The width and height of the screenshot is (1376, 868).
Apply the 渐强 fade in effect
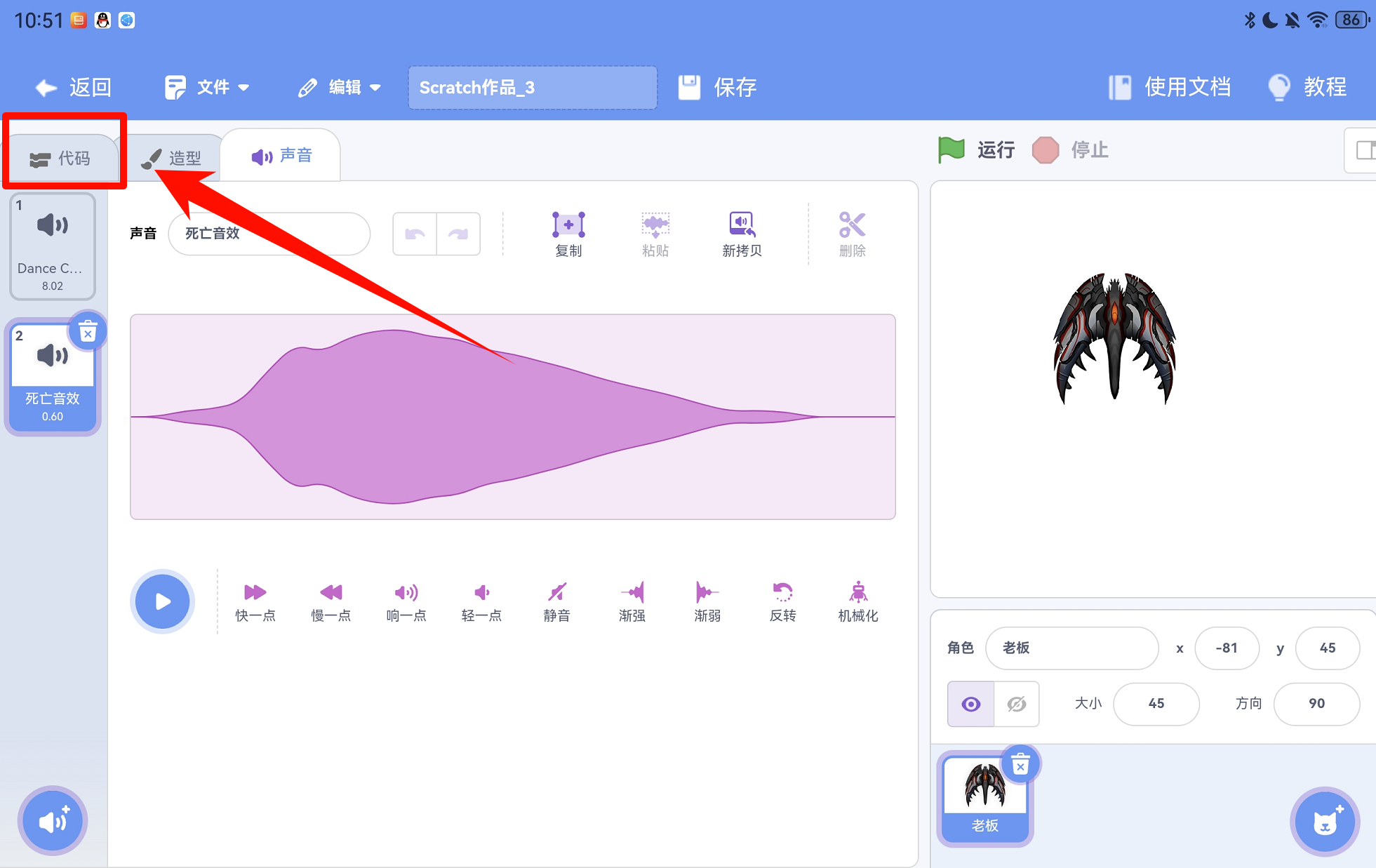tap(632, 593)
